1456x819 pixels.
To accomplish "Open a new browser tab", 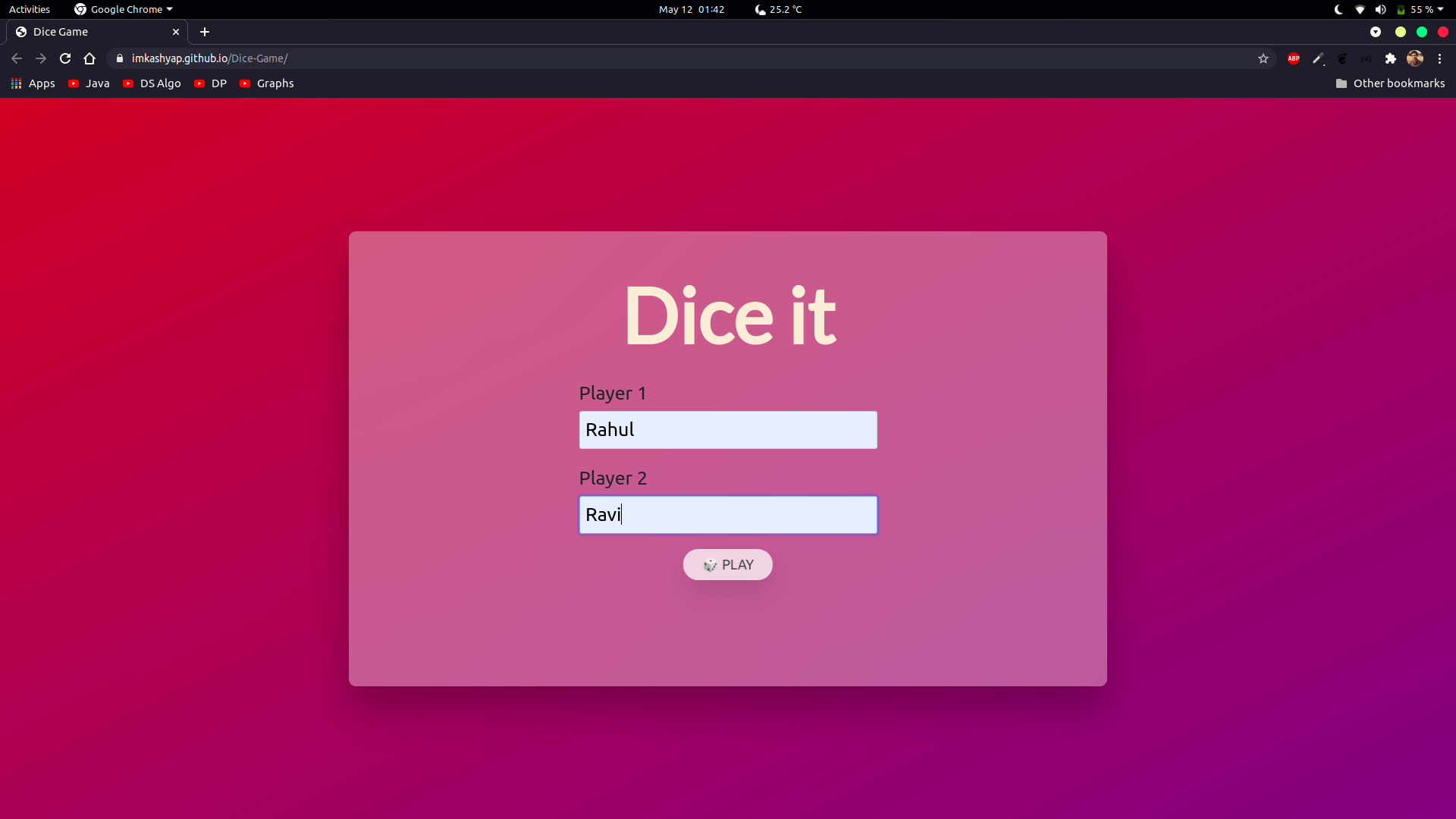I will 205,32.
